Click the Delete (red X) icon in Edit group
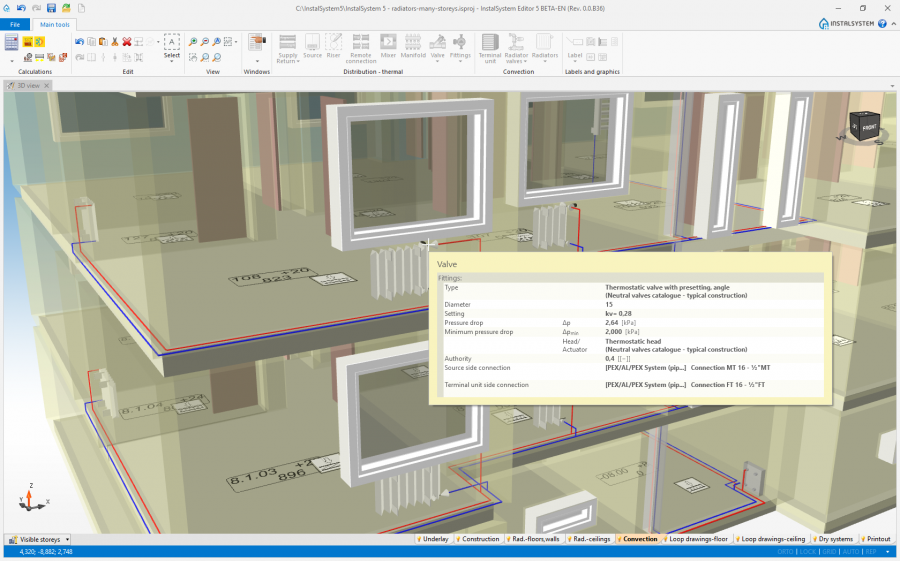The image size is (900, 561). click(127, 41)
